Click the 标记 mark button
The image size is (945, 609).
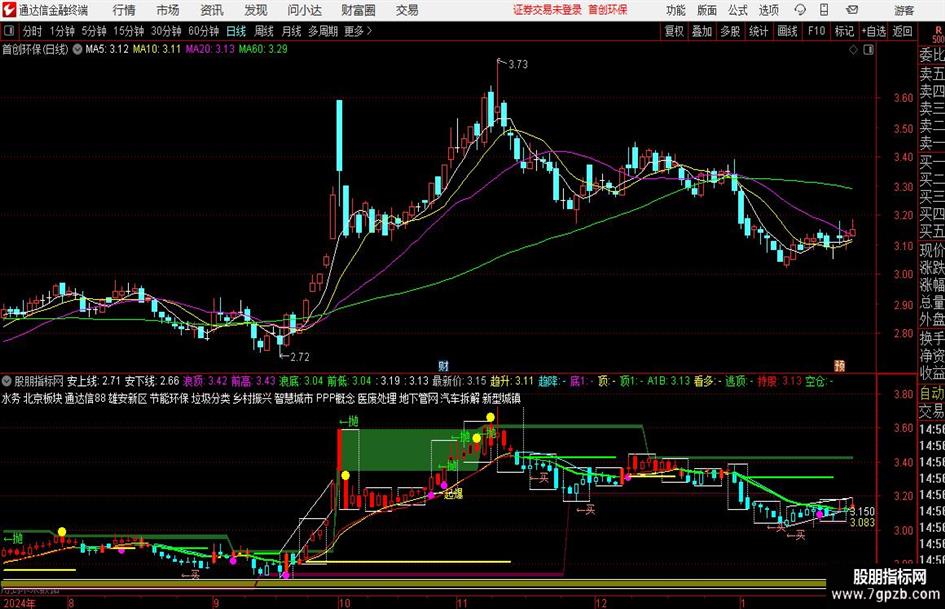[844, 31]
